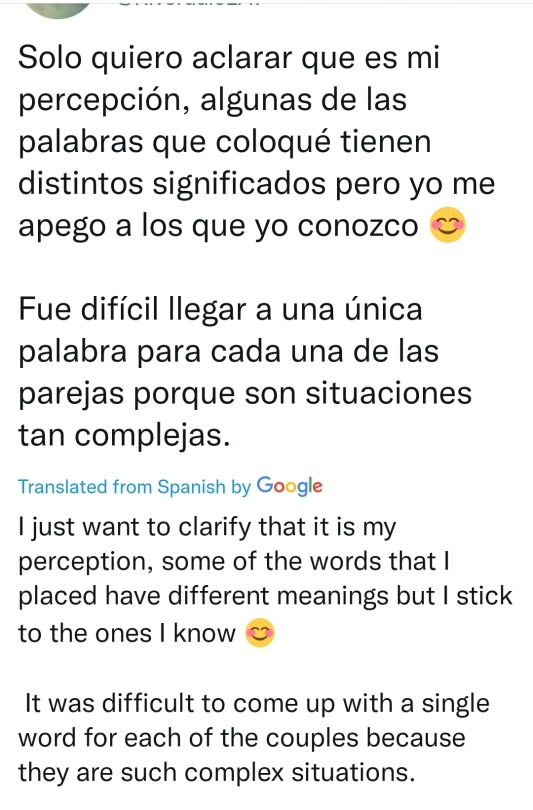Click the words 'tan complejas.'
The image size is (533, 810).
pyautogui.click(x=124, y=435)
